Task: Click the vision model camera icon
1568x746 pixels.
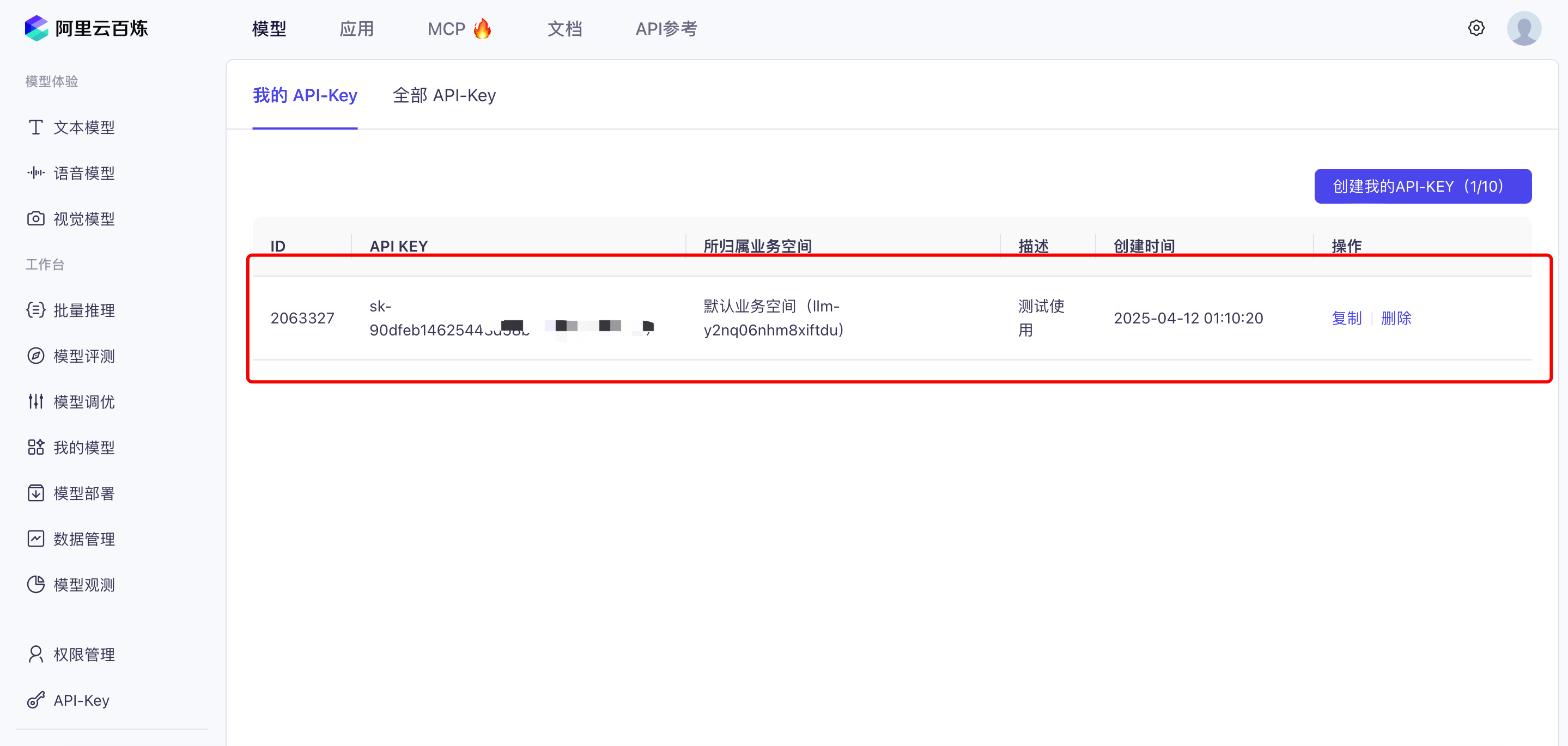Action: (x=35, y=218)
